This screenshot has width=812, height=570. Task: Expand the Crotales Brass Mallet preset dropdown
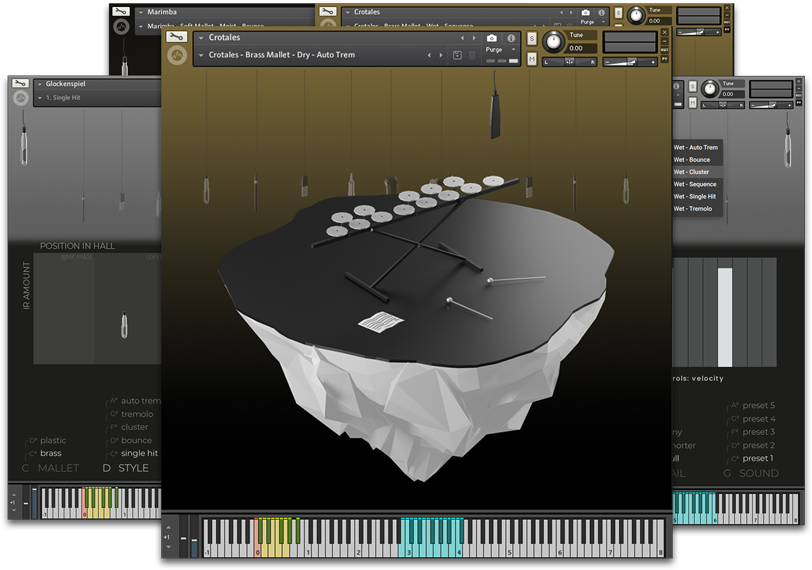(201, 55)
